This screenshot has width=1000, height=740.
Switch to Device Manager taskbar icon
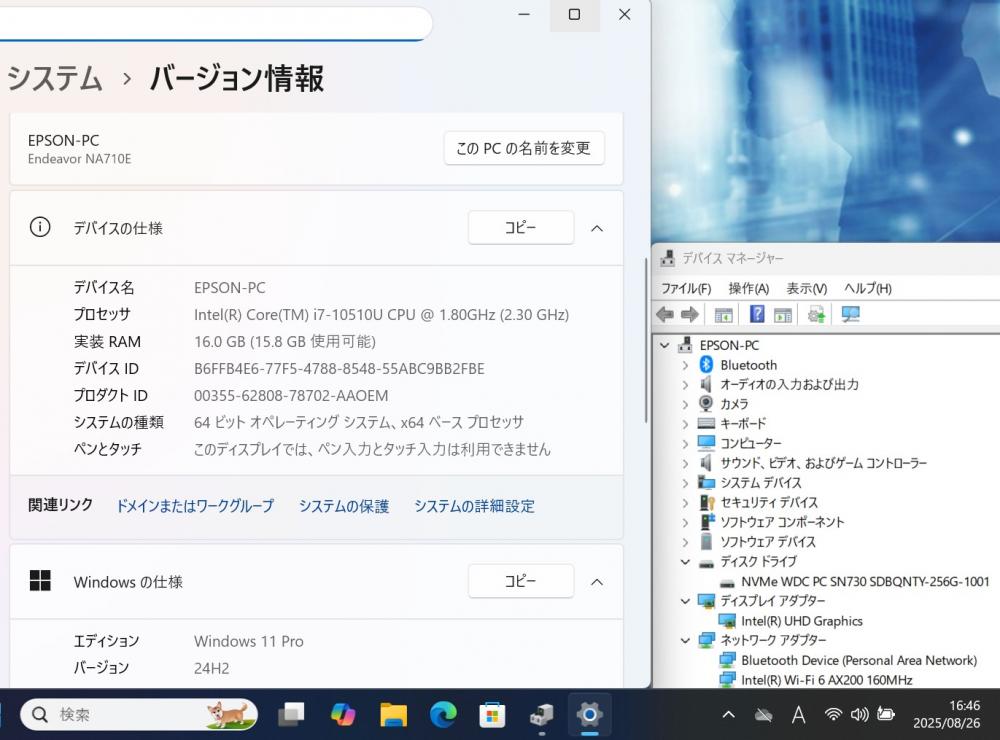point(541,715)
